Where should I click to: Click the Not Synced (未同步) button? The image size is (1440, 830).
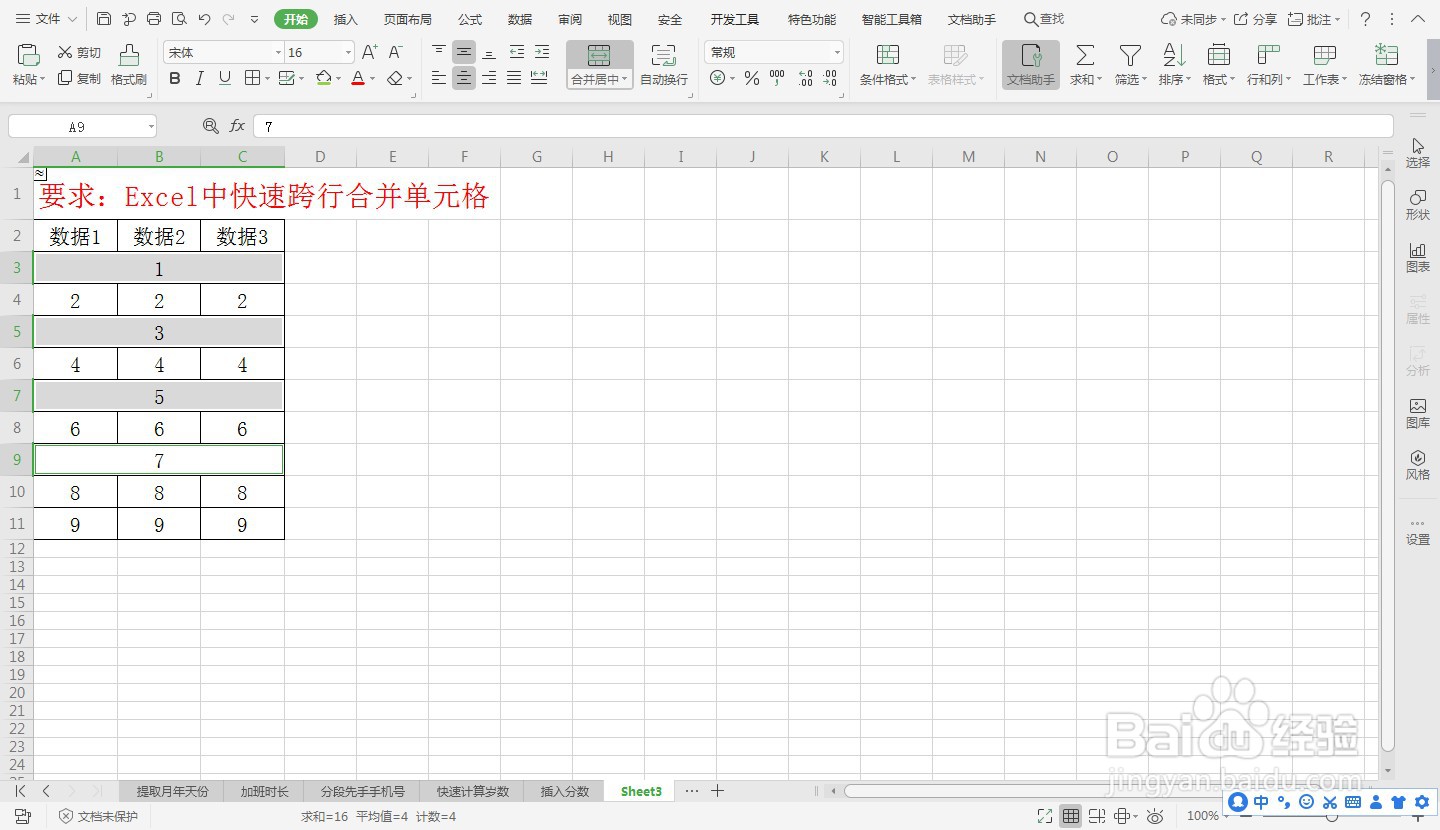(x=1194, y=19)
